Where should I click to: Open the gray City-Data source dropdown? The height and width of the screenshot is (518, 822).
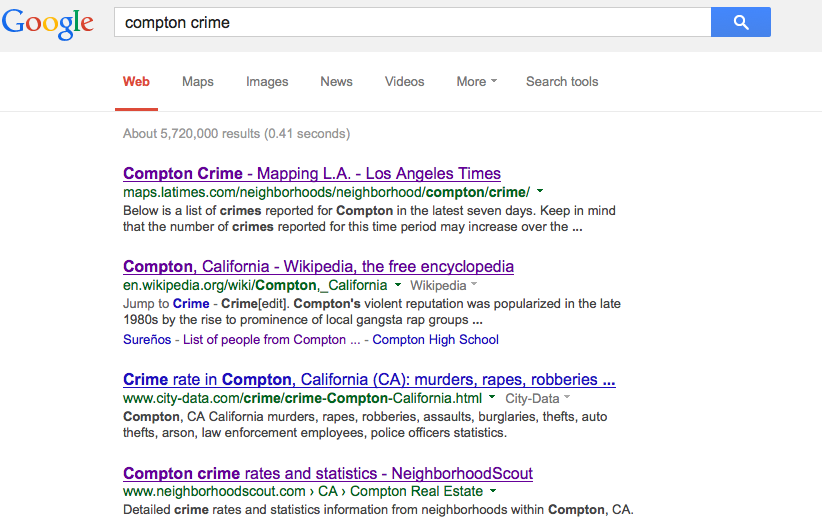[537, 398]
